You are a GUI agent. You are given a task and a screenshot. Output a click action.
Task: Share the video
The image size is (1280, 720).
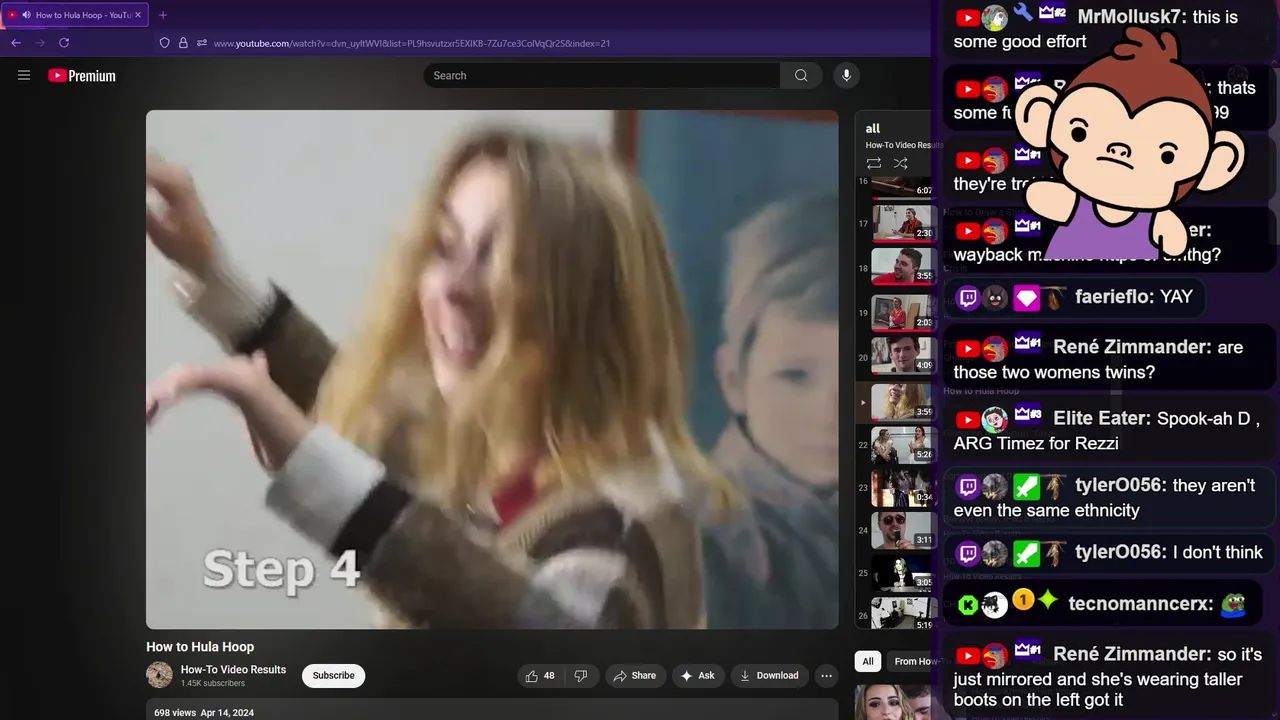[635, 676]
